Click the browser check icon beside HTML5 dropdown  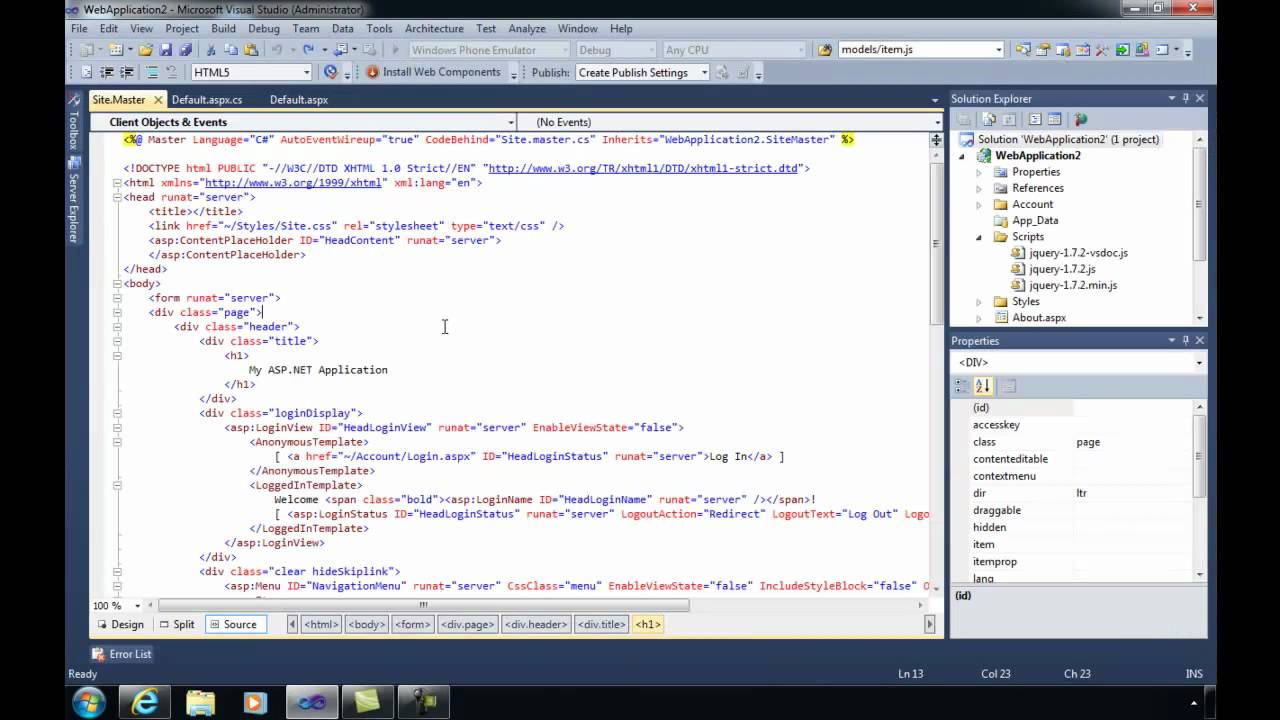[331, 72]
